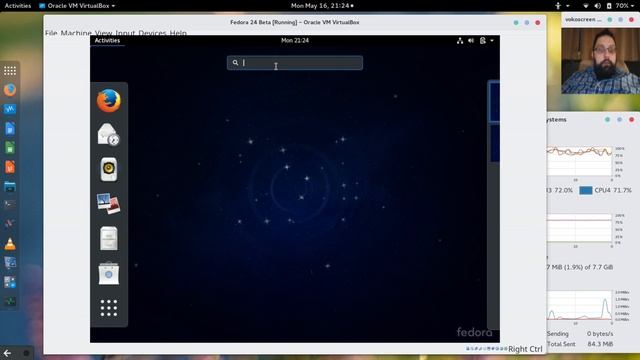This screenshot has width=640, height=360.
Task: Launch Firefox from the Fedora dash
Action: point(109,100)
